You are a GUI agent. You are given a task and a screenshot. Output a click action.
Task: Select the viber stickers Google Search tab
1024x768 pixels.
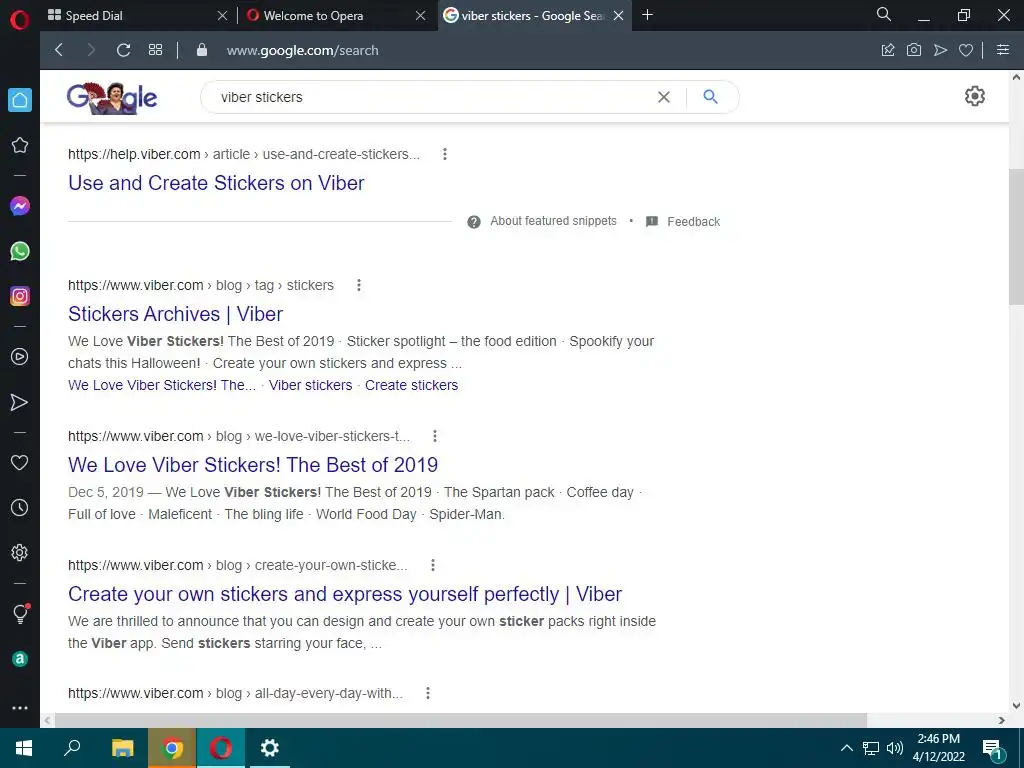(534, 15)
